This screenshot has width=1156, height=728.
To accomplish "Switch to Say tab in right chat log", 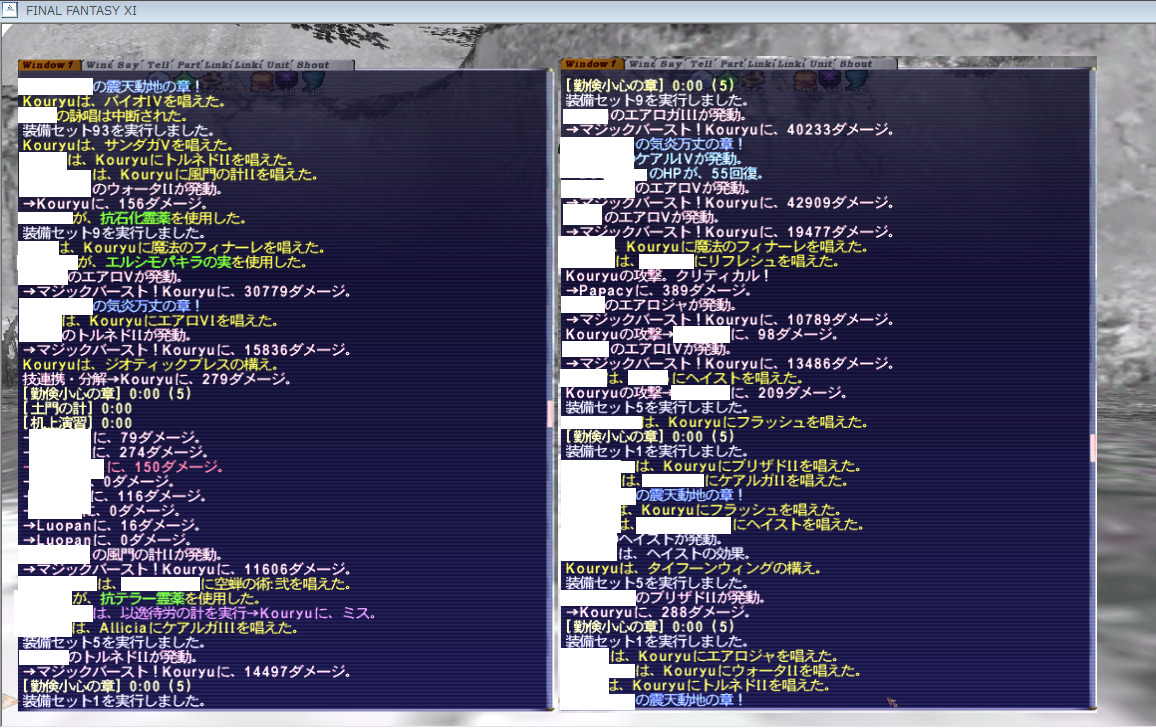I will tap(671, 64).
